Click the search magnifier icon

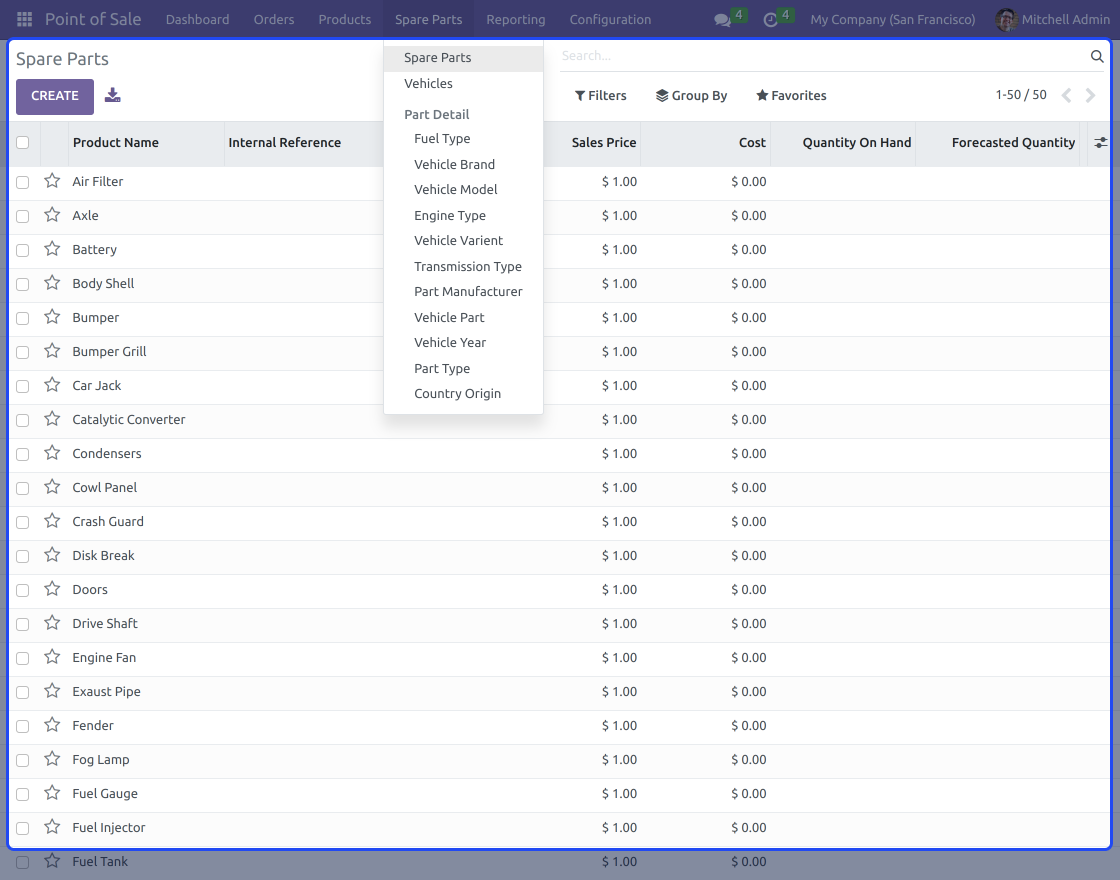click(1097, 56)
